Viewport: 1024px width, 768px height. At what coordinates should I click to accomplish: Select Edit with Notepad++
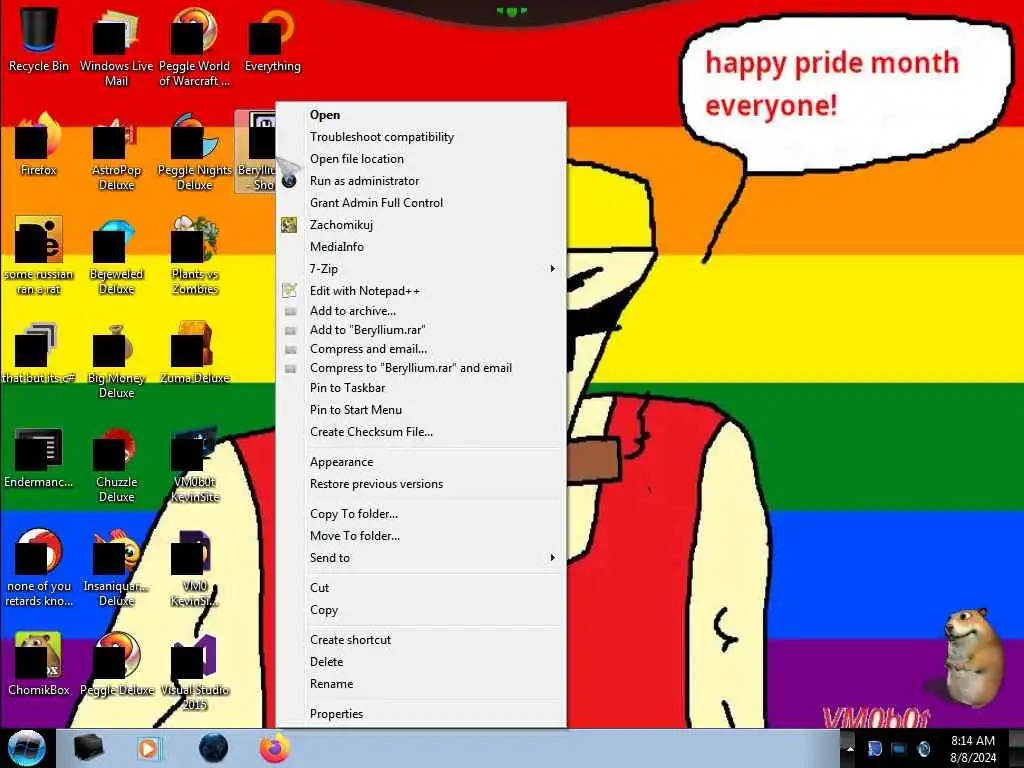pyautogui.click(x=421, y=291)
